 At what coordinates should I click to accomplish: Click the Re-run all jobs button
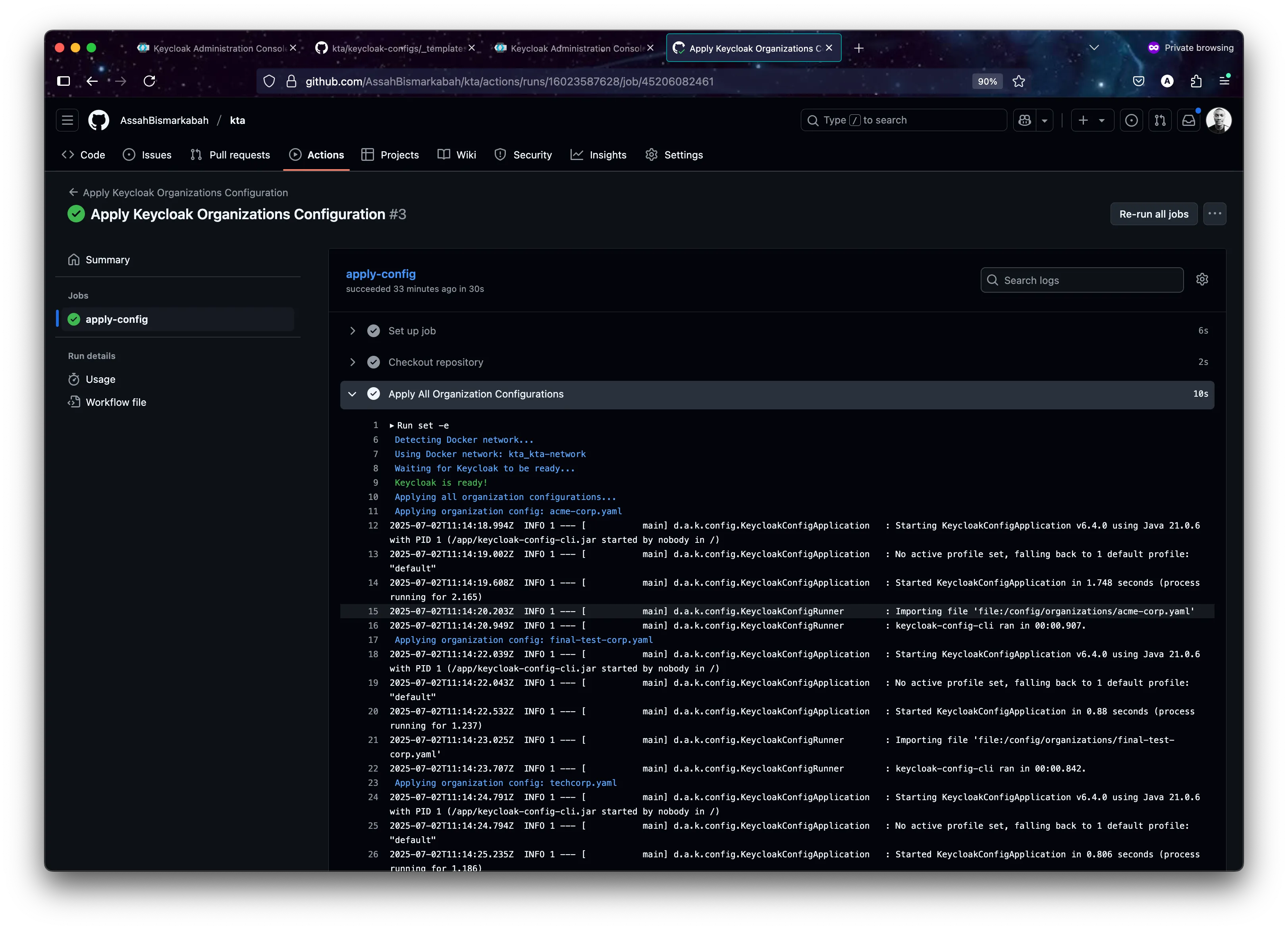pyautogui.click(x=1153, y=214)
